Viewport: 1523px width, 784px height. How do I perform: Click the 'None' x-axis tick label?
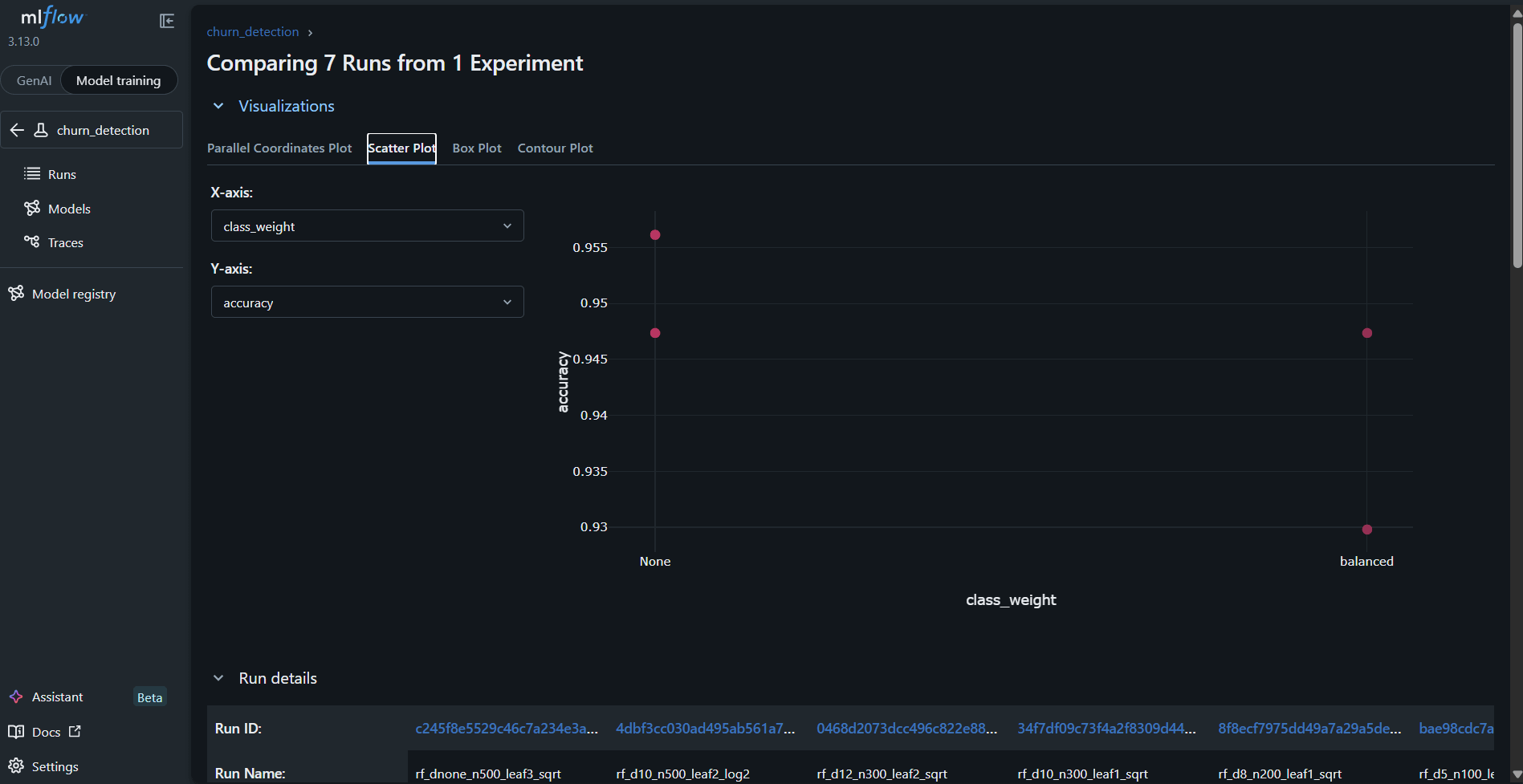(655, 562)
